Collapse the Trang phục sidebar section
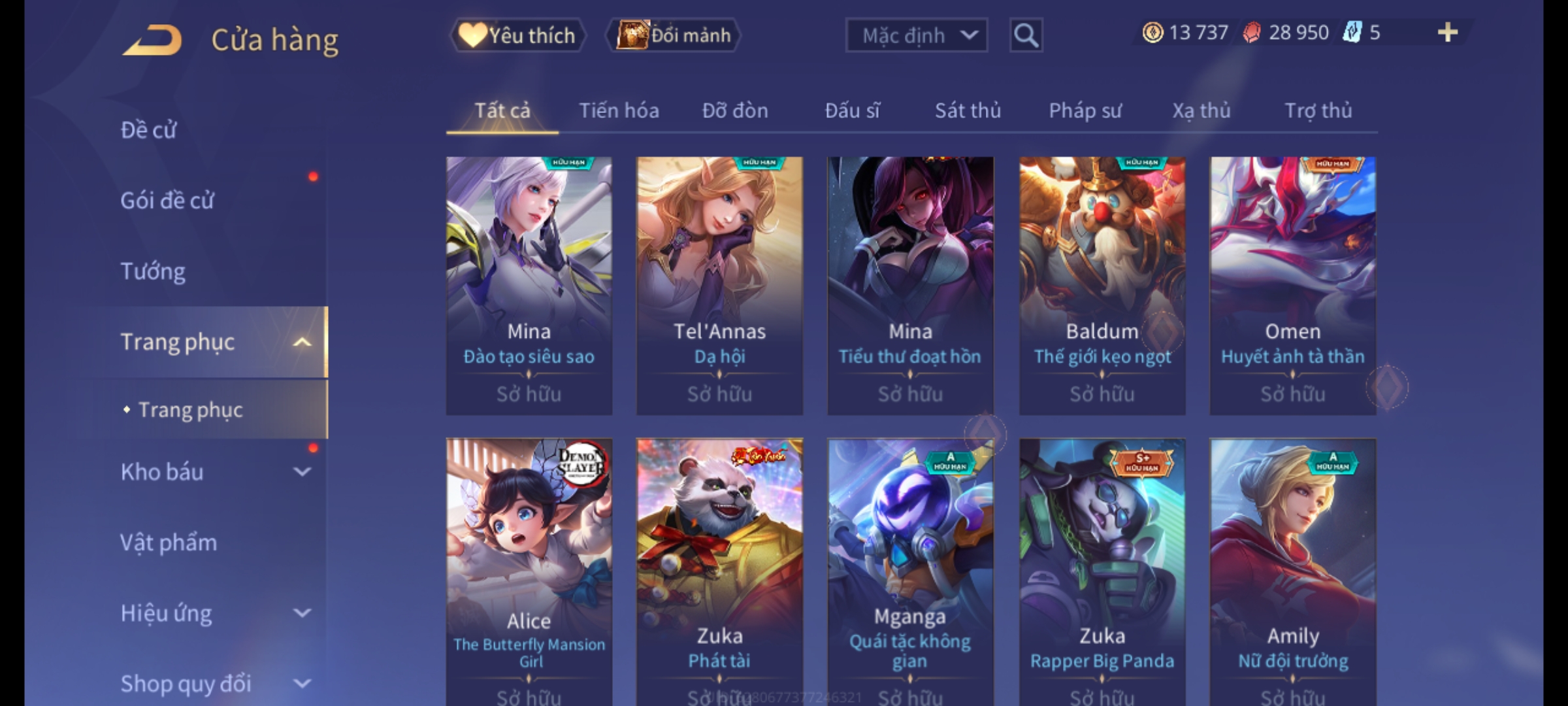Viewport: 1568px width, 706px height. [302, 342]
